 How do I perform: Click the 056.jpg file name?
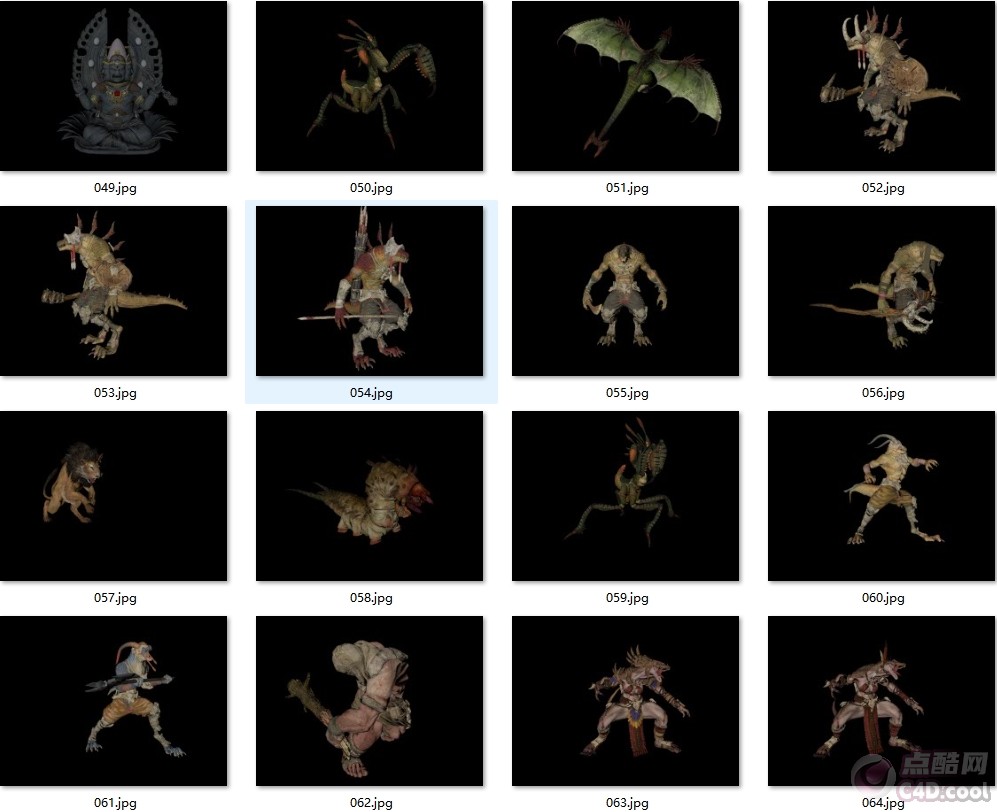tap(883, 392)
